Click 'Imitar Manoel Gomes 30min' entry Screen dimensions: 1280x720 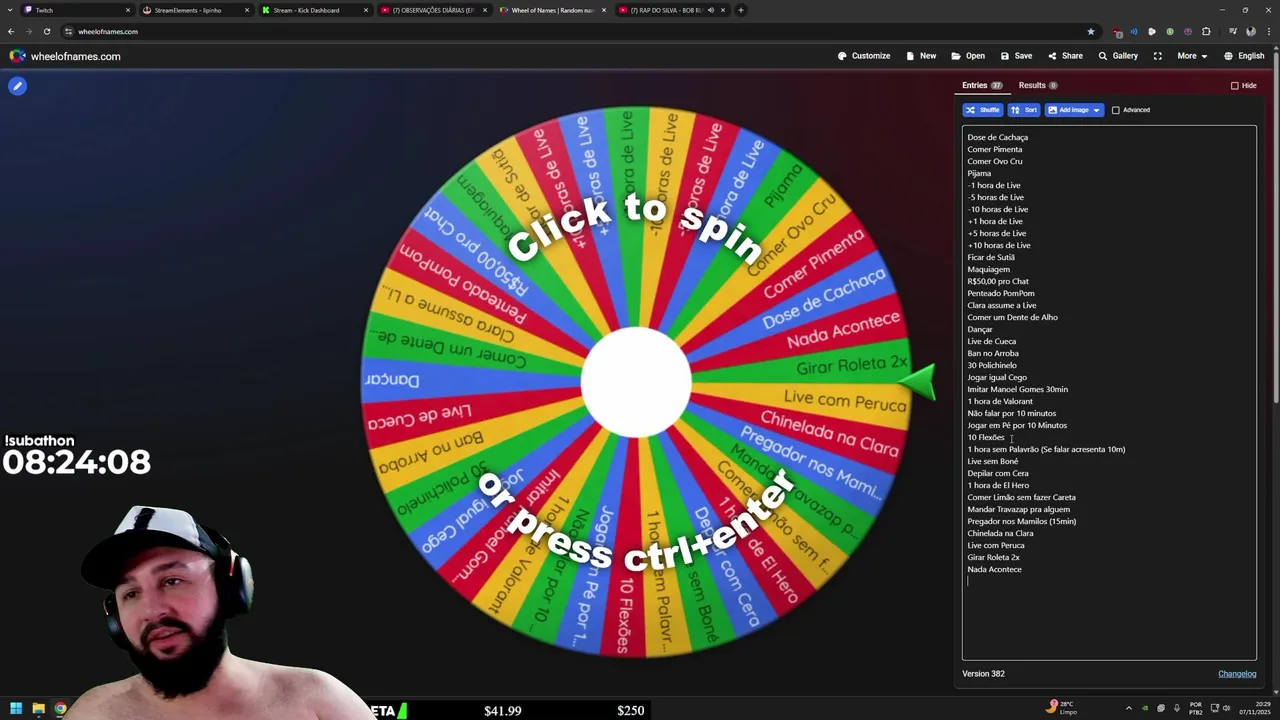[1017, 389]
